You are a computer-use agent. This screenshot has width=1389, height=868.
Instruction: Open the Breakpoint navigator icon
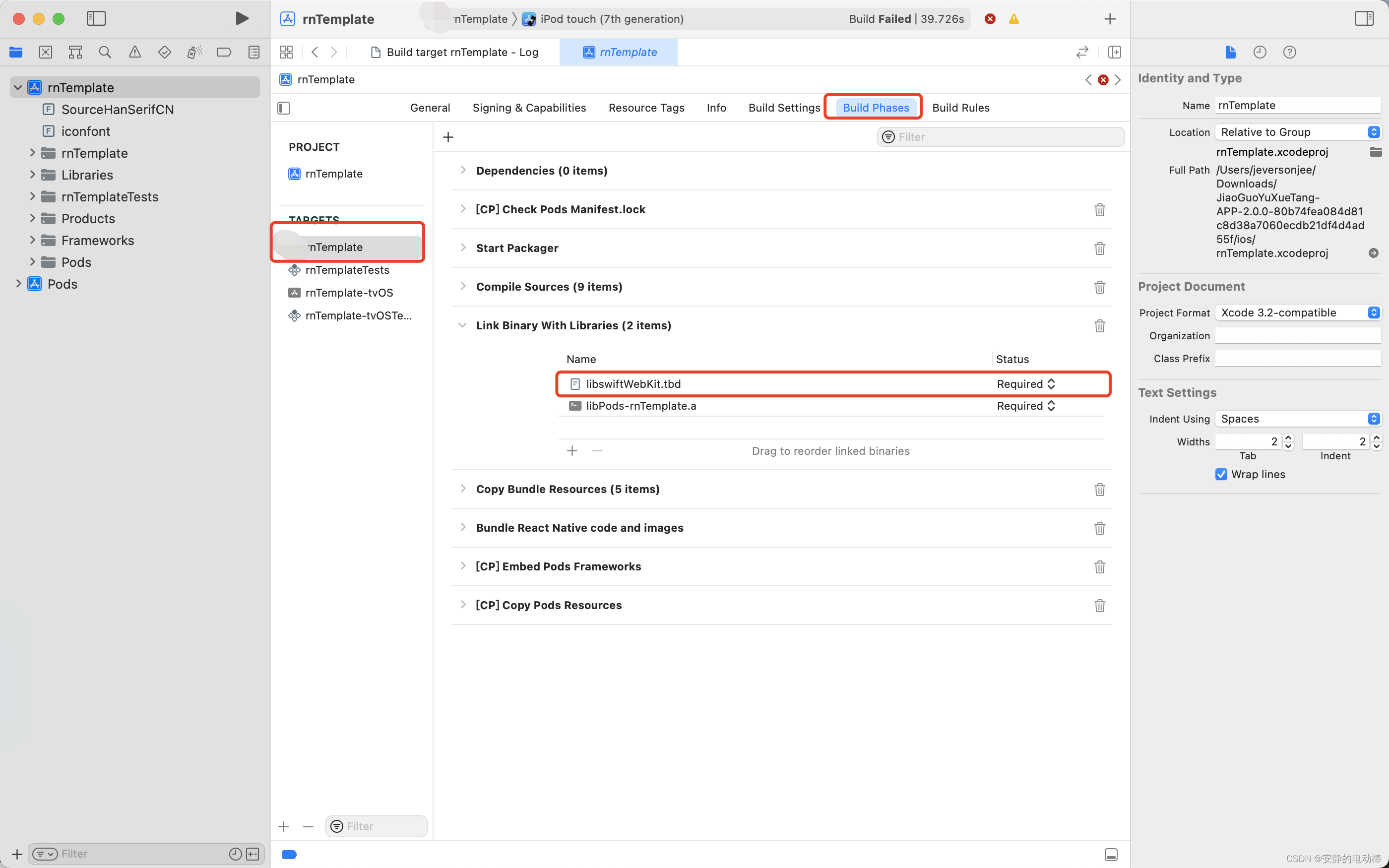click(x=224, y=52)
